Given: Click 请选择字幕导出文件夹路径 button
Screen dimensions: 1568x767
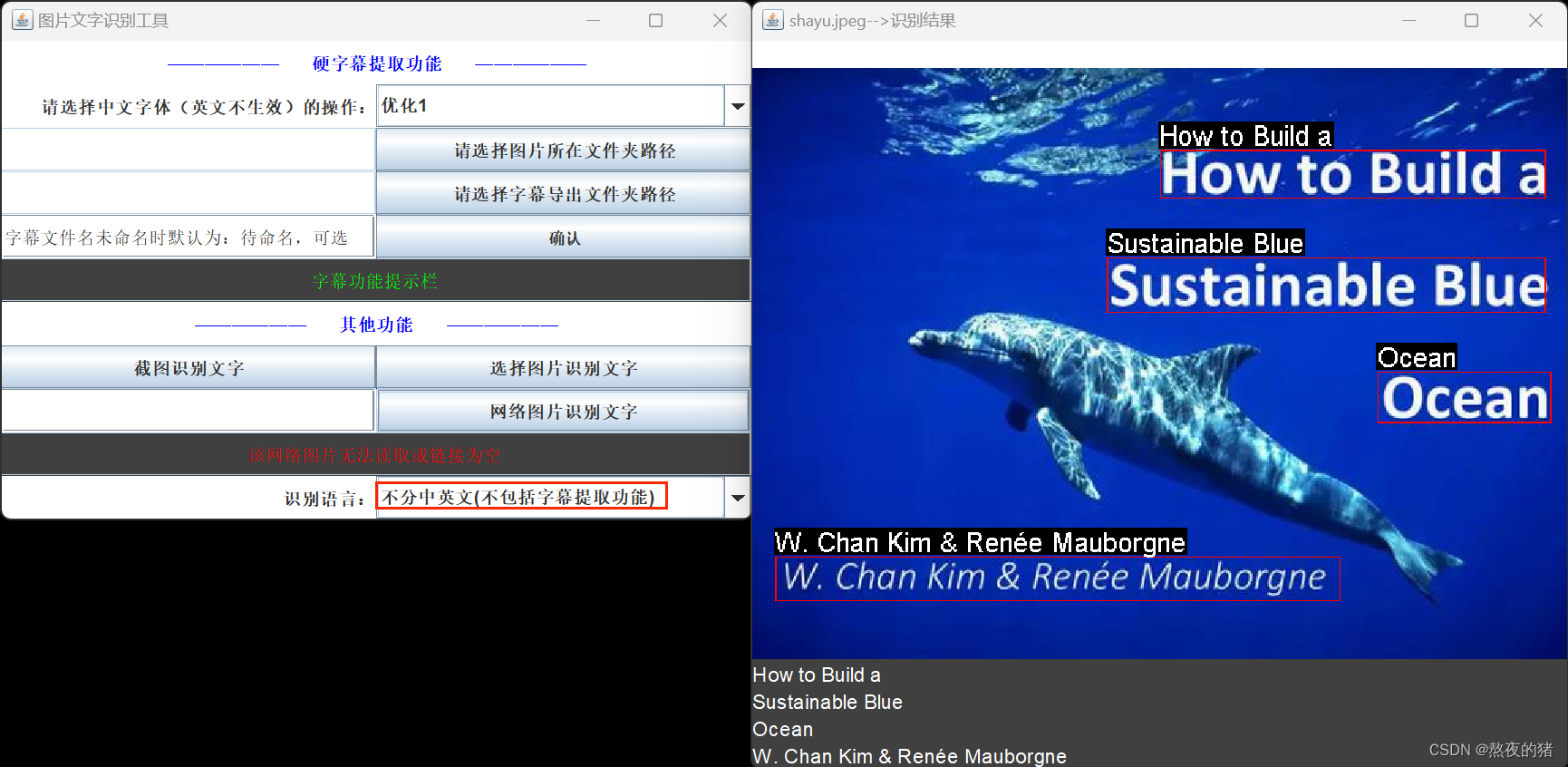Looking at the screenshot, I should 564,194.
